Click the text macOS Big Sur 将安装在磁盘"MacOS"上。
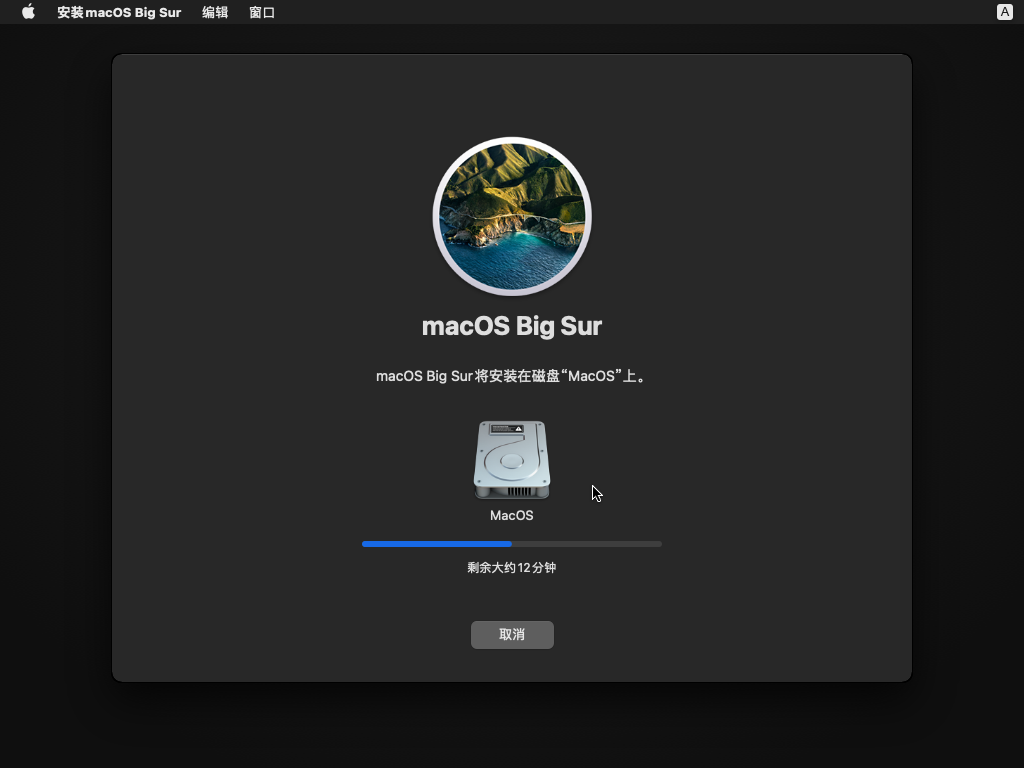This screenshot has height=768, width=1024. 512,376
